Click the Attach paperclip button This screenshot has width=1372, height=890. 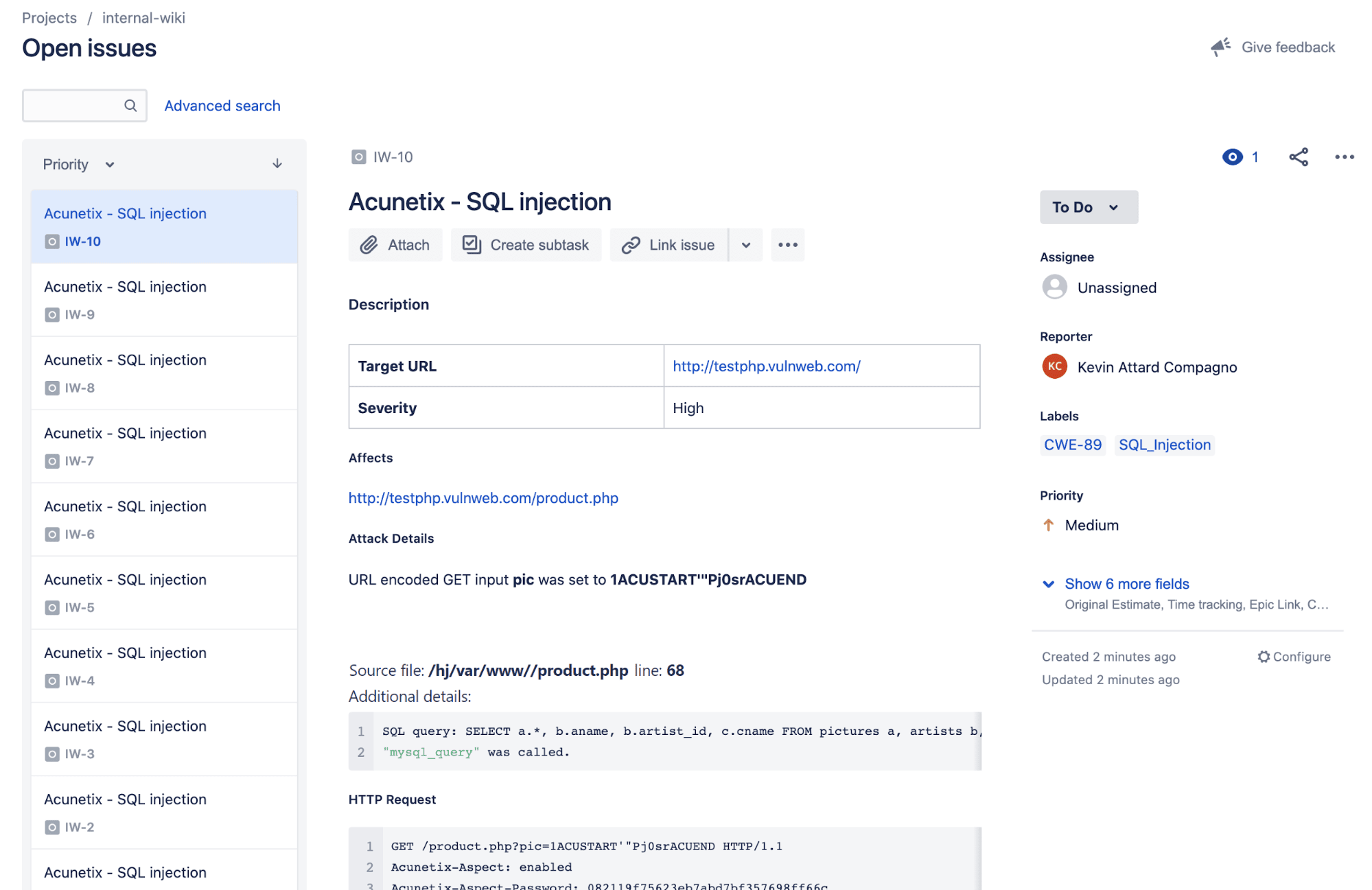tap(395, 245)
